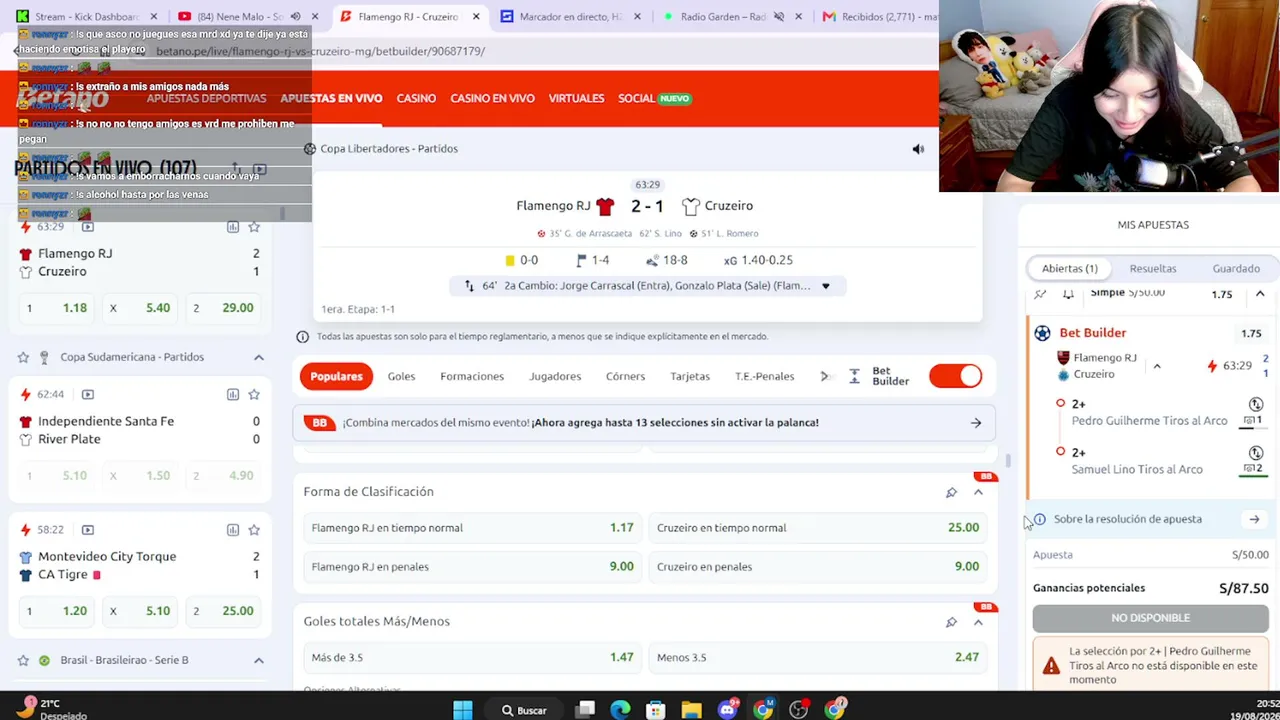Select the Goles market tab
The width and height of the screenshot is (1280, 720).
pos(401,376)
